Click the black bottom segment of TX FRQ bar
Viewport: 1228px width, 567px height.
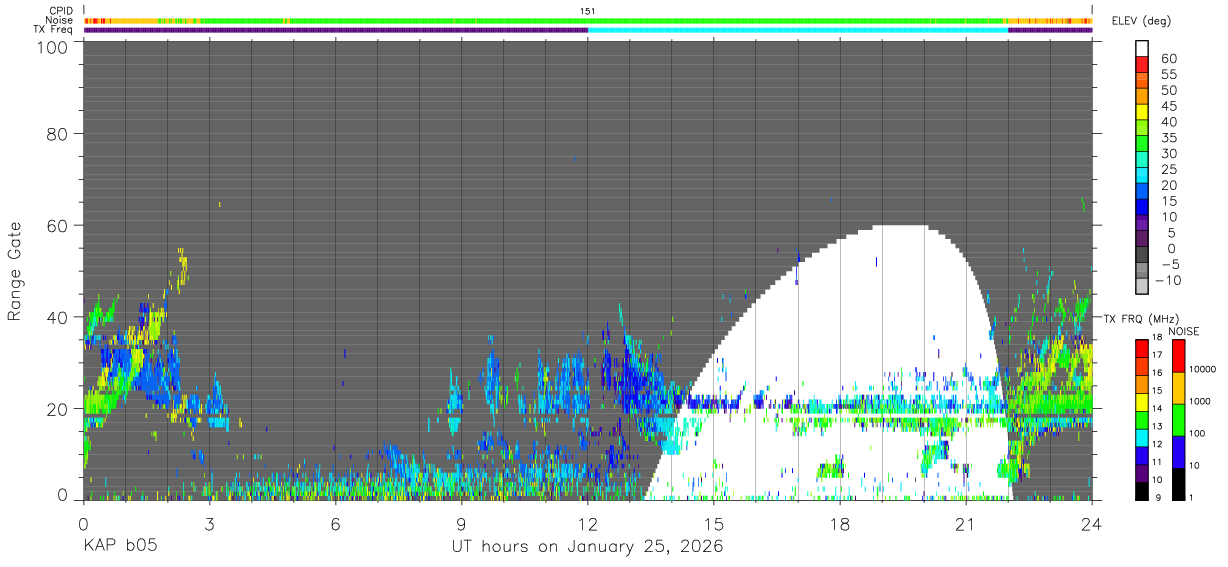1142,489
